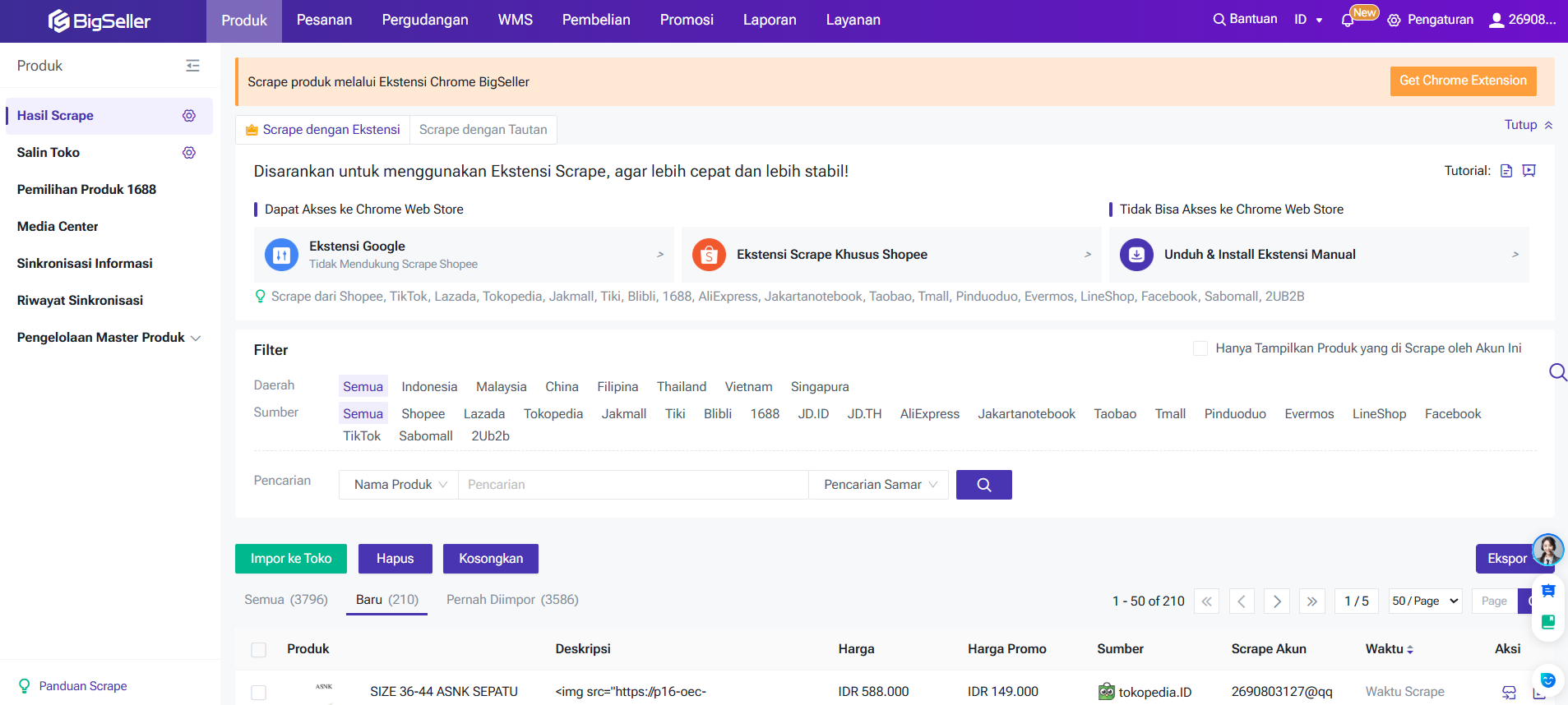Go to previous page arrow
This screenshot has width=1568, height=705.
(x=1242, y=601)
